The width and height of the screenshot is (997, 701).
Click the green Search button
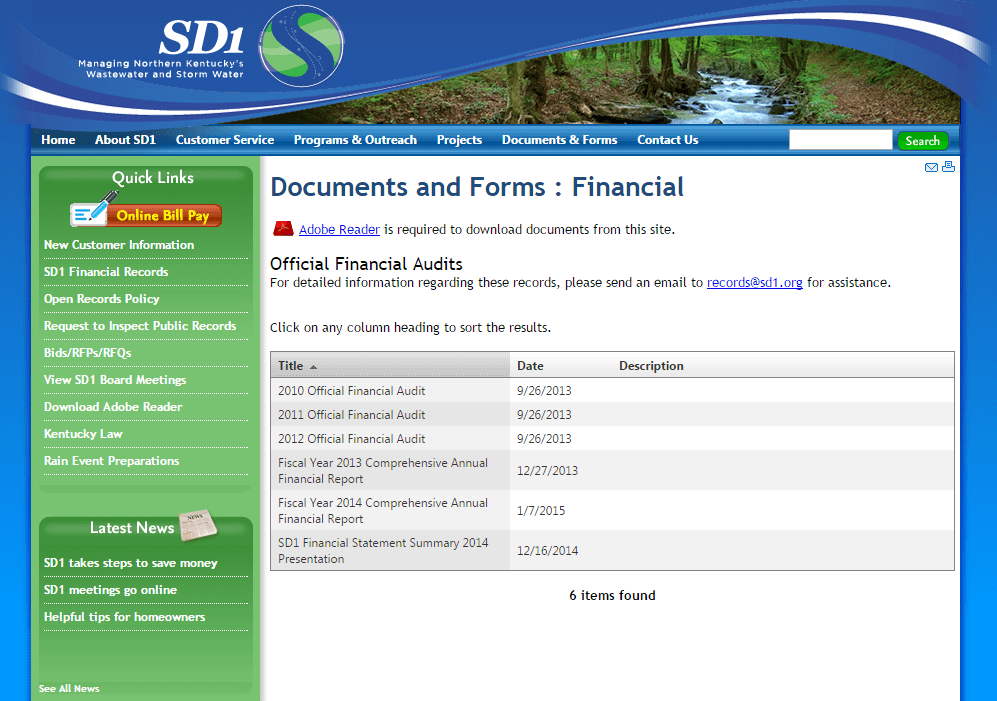click(923, 141)
